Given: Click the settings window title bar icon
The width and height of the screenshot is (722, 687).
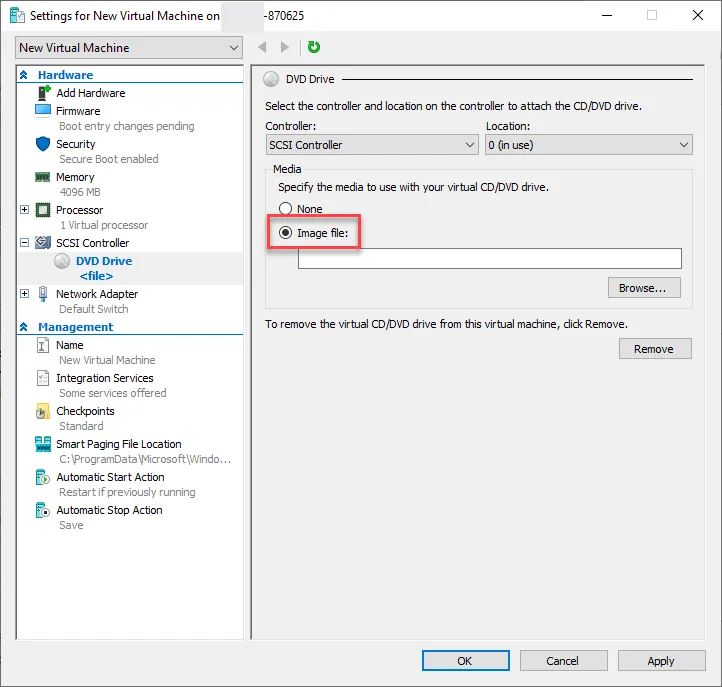Looking at the screenshot, I should (17, 16).
